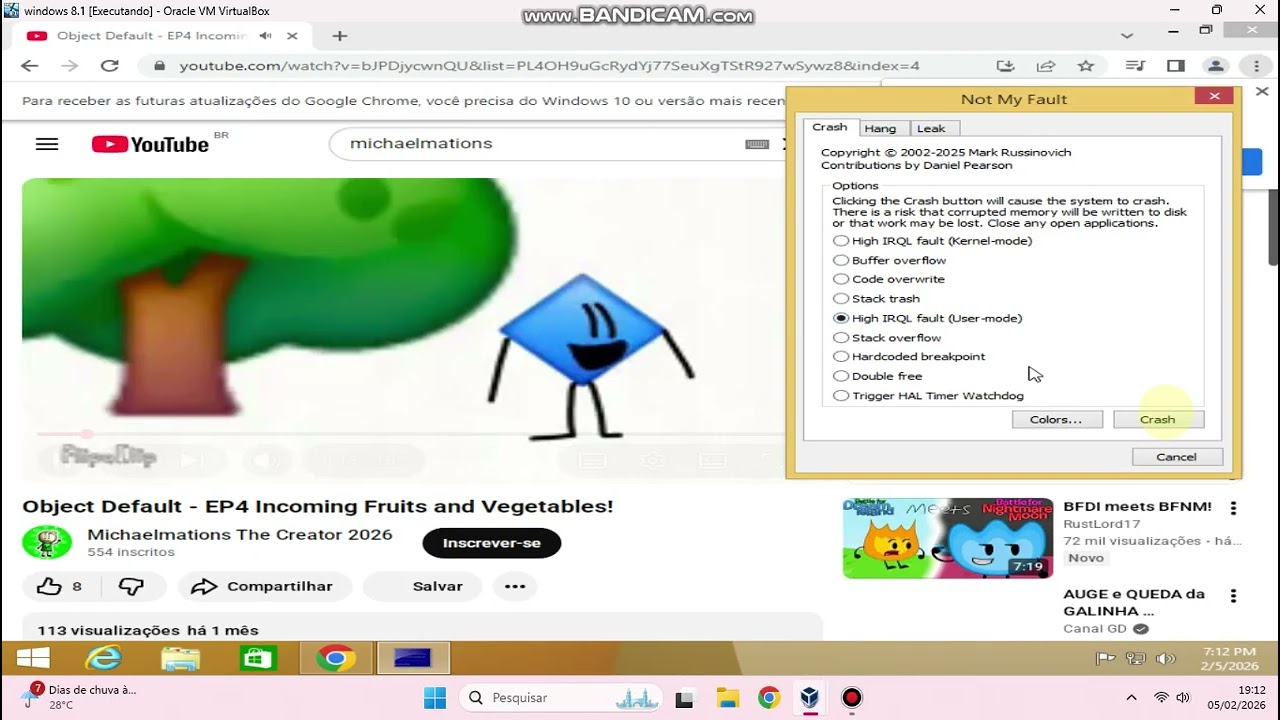Open Windows Store in VM taskbar
Image resolution: width=1280 pixels, height=720 pixels.
pyautogui.click(x=258, y=658)
